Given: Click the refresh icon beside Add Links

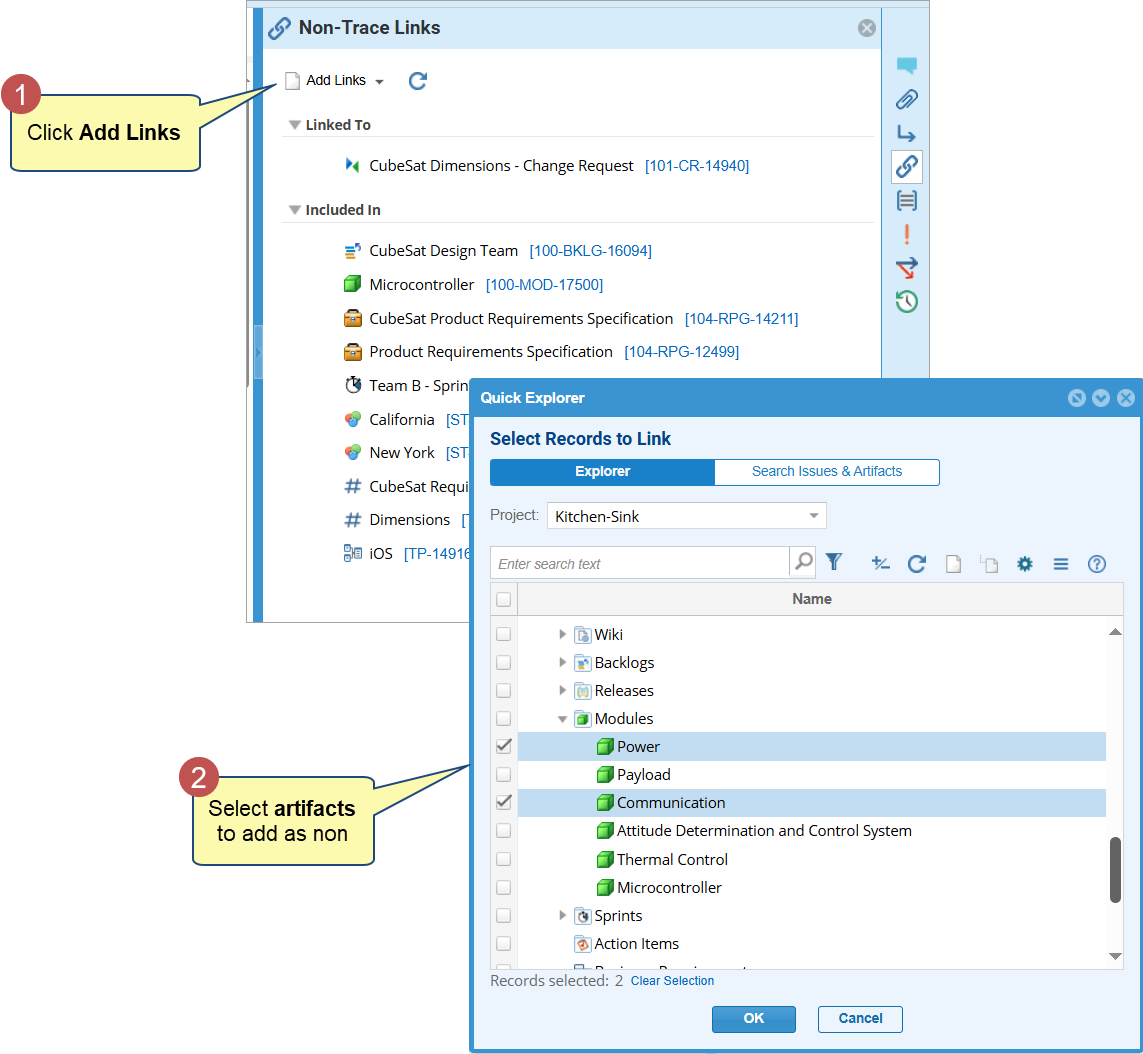Looking at the screenshot, I should (x=418, y=81).
